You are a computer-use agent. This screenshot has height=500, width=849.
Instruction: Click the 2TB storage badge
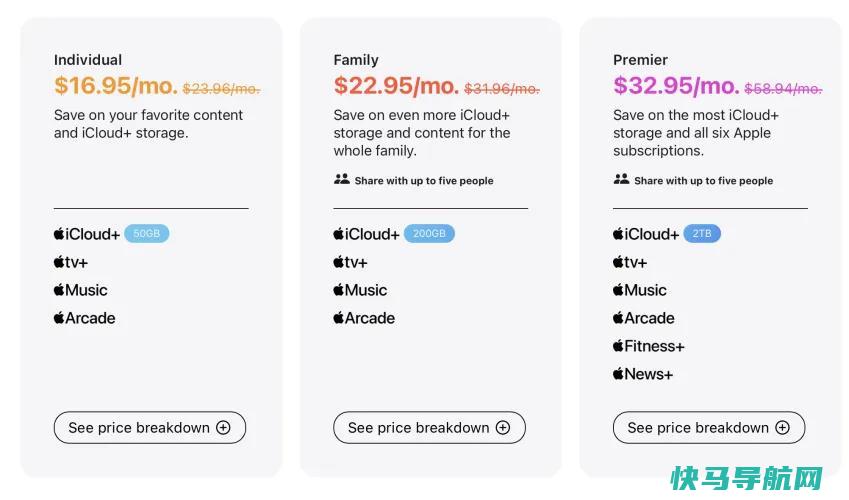[702, 233]
